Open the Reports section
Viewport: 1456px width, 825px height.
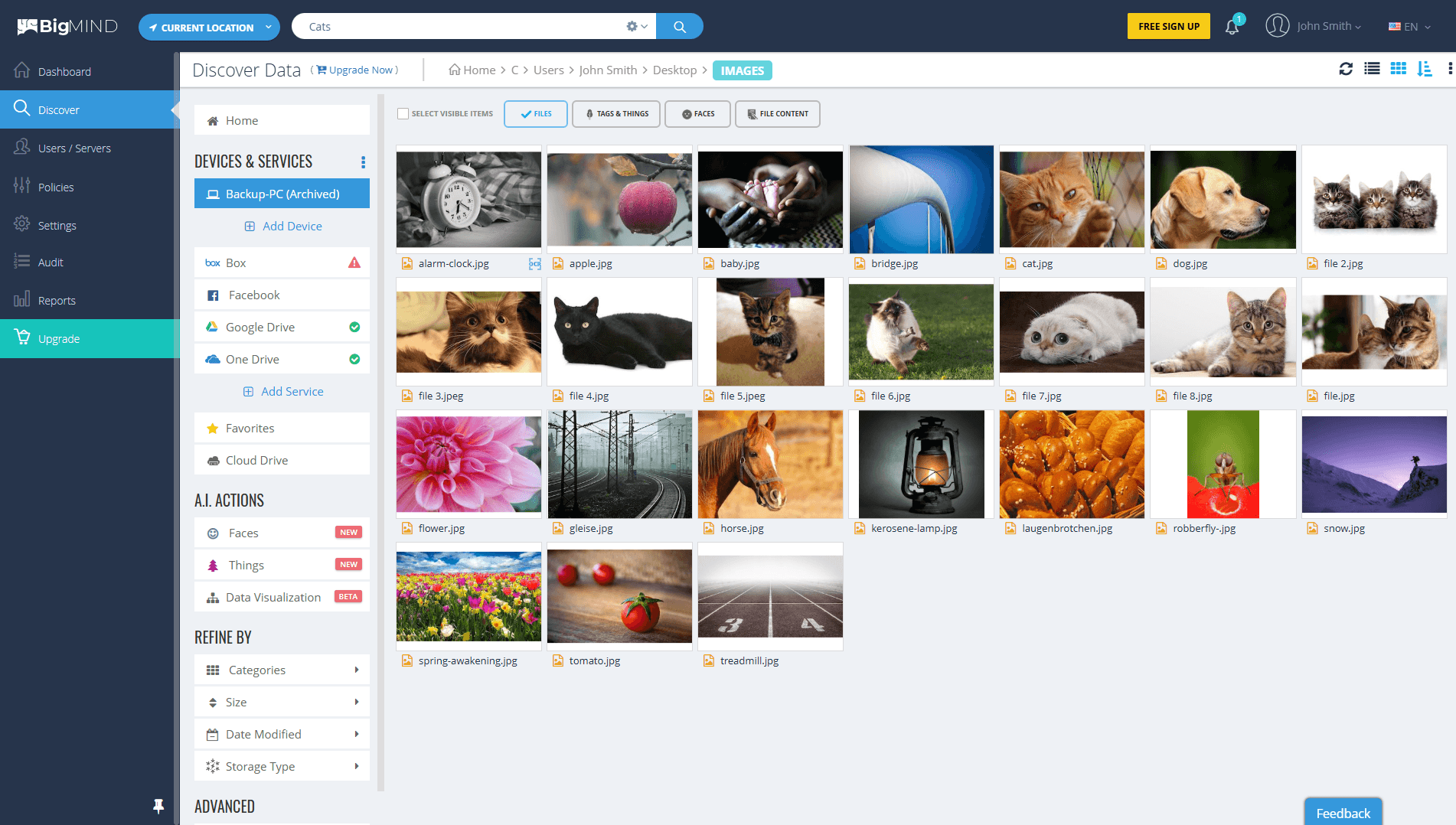point(58,300)
